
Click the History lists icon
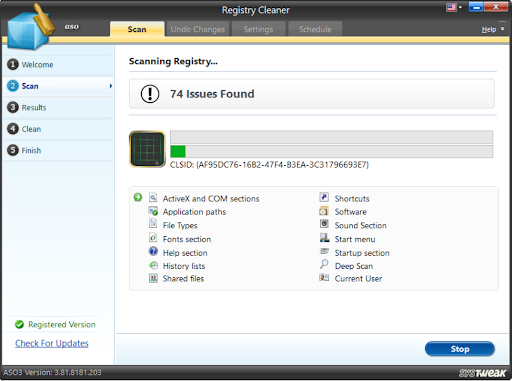[153, 265]
